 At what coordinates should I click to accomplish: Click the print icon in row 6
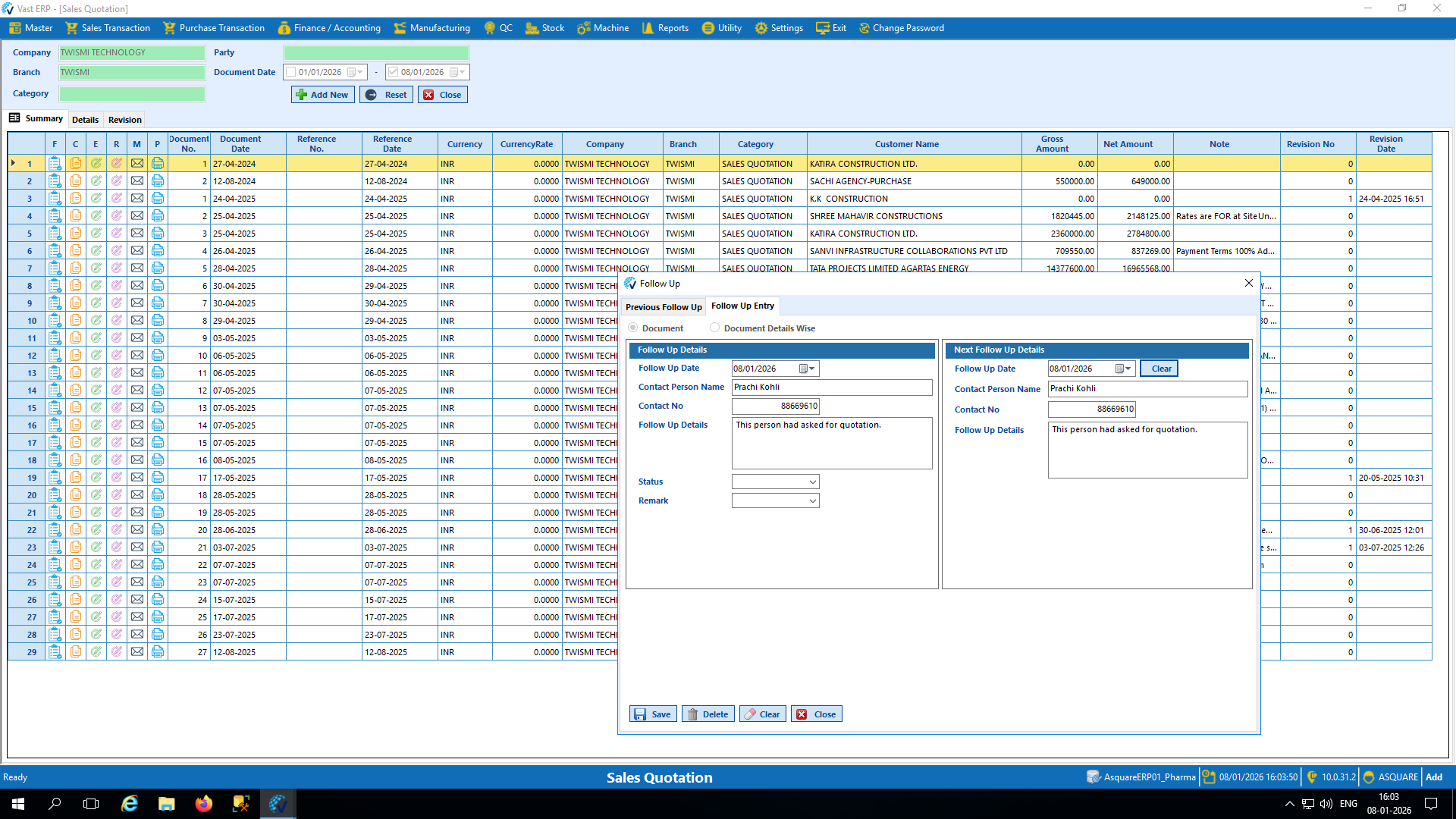pyautogui.click(x=157, y=251)
